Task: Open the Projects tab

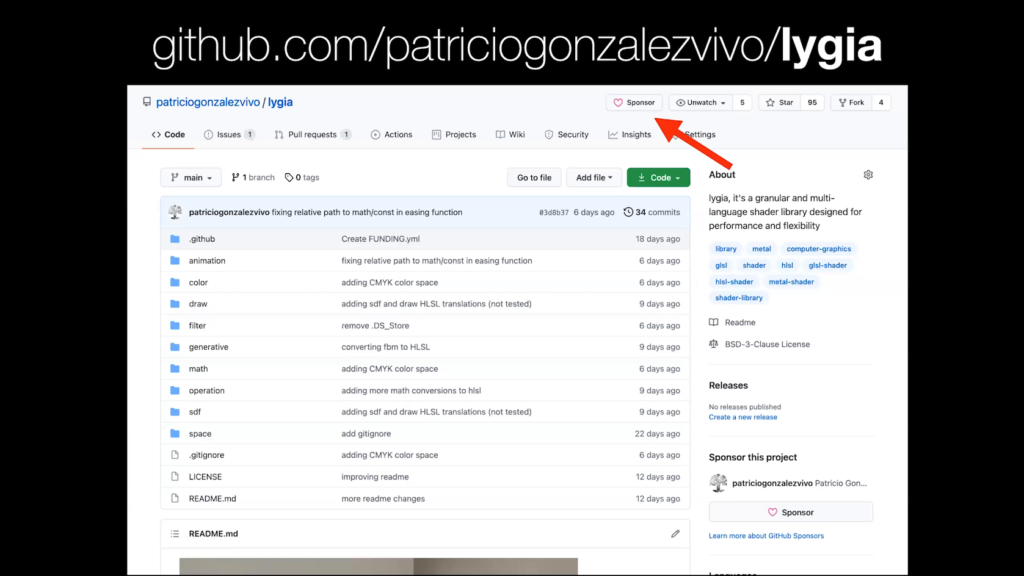Action: pos(454,135)
